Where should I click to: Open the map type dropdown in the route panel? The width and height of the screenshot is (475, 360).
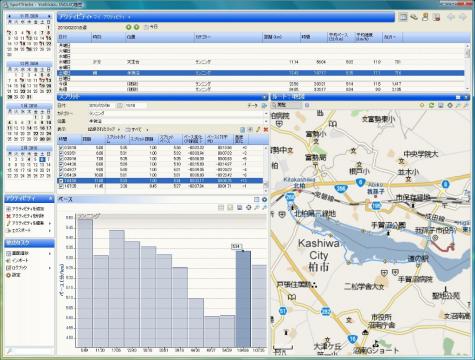(287, 105)
